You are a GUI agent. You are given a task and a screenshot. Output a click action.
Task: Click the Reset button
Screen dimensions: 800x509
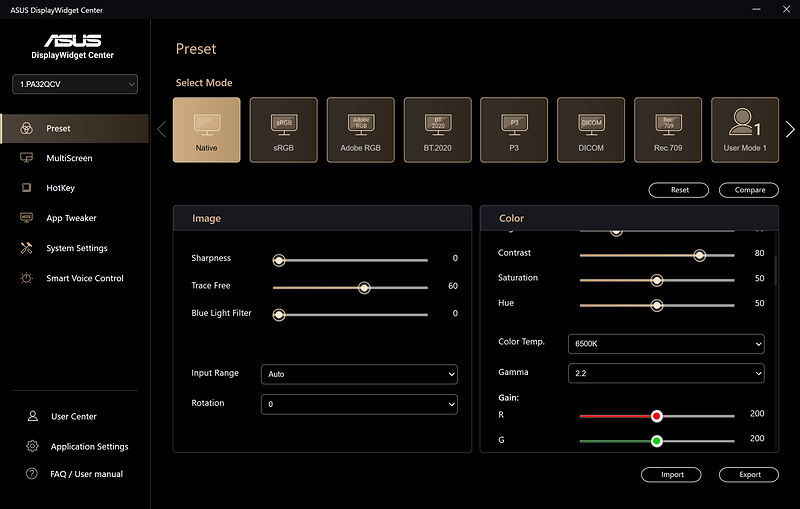[679, 190]
